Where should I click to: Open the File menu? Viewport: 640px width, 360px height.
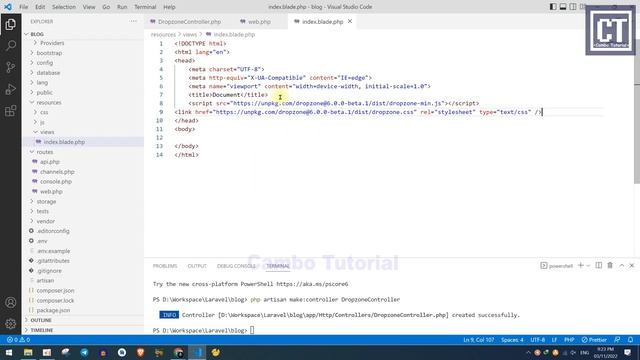(x=24, y=7)
